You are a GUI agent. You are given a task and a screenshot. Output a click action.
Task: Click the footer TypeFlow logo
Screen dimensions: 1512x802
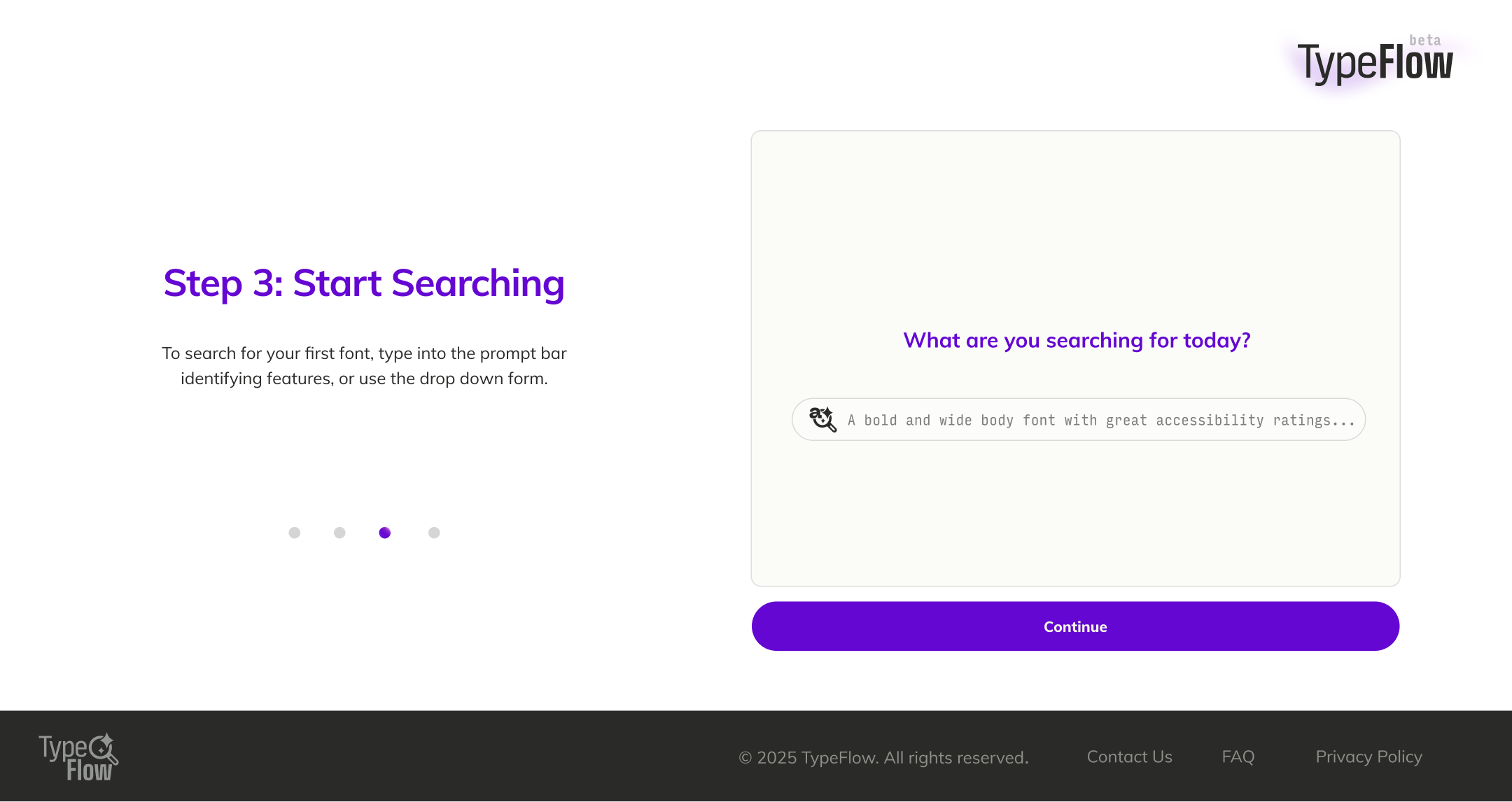point(78,757)
